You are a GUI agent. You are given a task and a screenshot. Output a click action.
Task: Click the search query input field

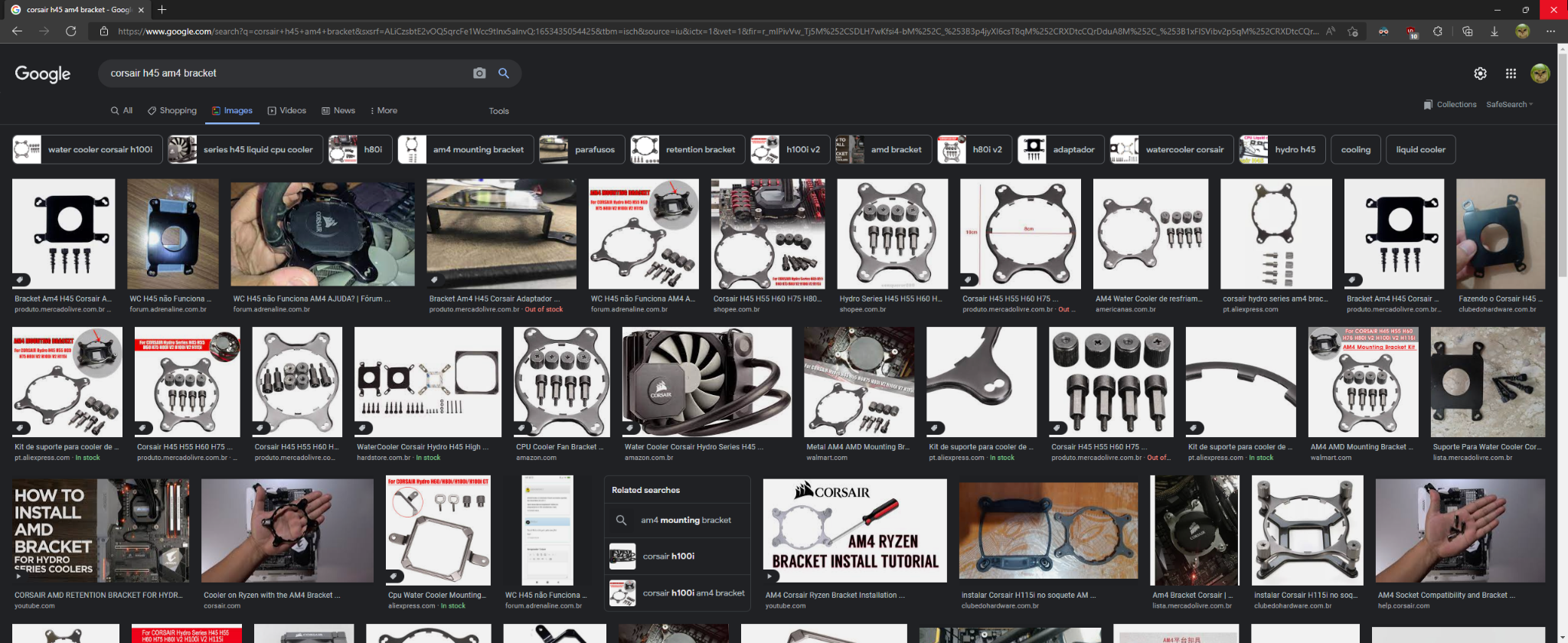tap(287, 73)
